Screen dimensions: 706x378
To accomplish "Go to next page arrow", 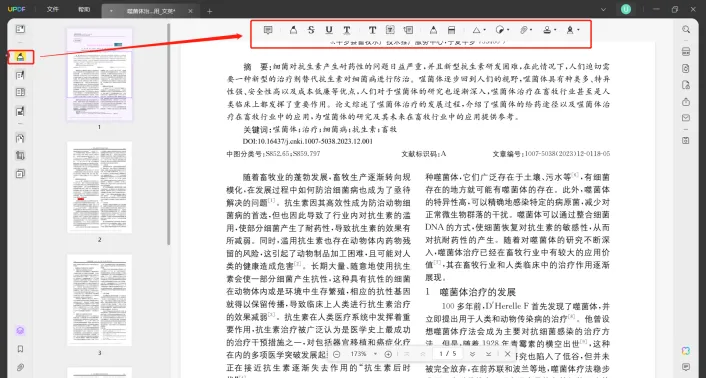I will pos(472,354).
